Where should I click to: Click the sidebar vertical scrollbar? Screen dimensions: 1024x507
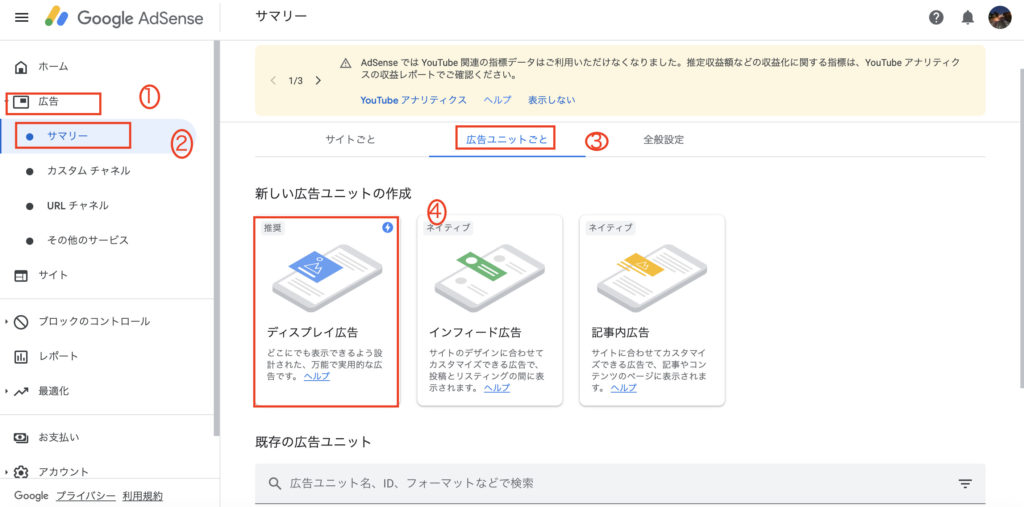pyautogui.click(x=217, y=238)
